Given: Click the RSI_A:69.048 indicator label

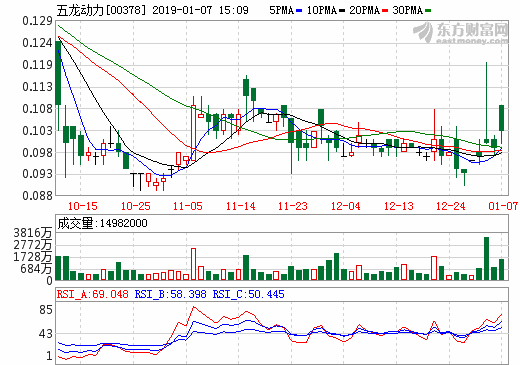Looking at the screenshot, I should [92, 294].
